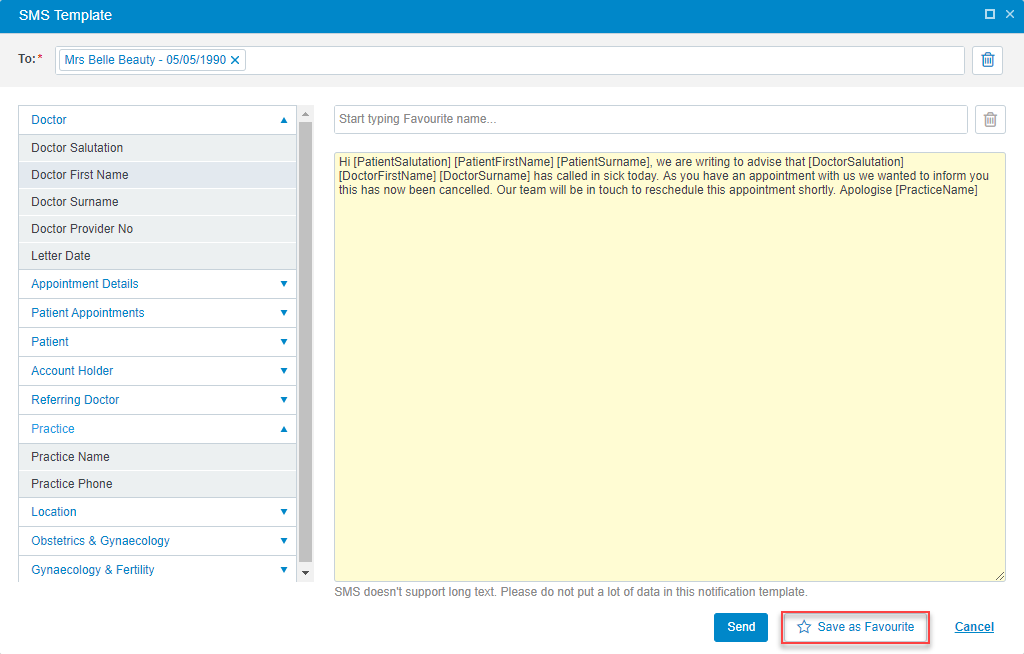This screenshot has height=654, width=1024.
Task: Click inside the SMS message text area
Action: pos(669,367)
